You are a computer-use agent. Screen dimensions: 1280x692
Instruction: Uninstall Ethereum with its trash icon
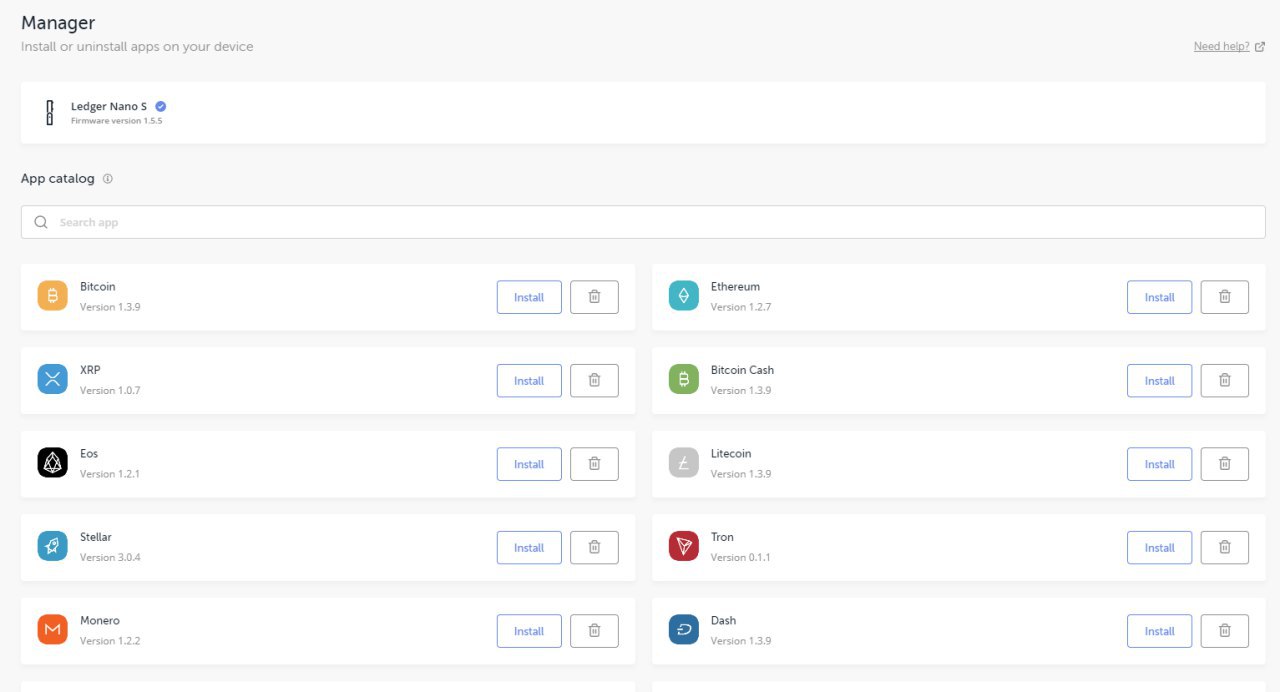[x=1224, y=297]
